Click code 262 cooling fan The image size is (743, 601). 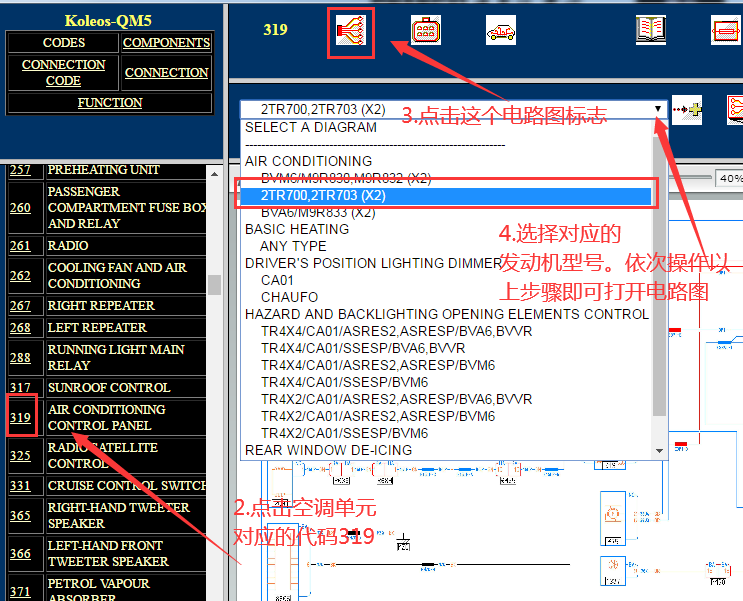point(20,275)
